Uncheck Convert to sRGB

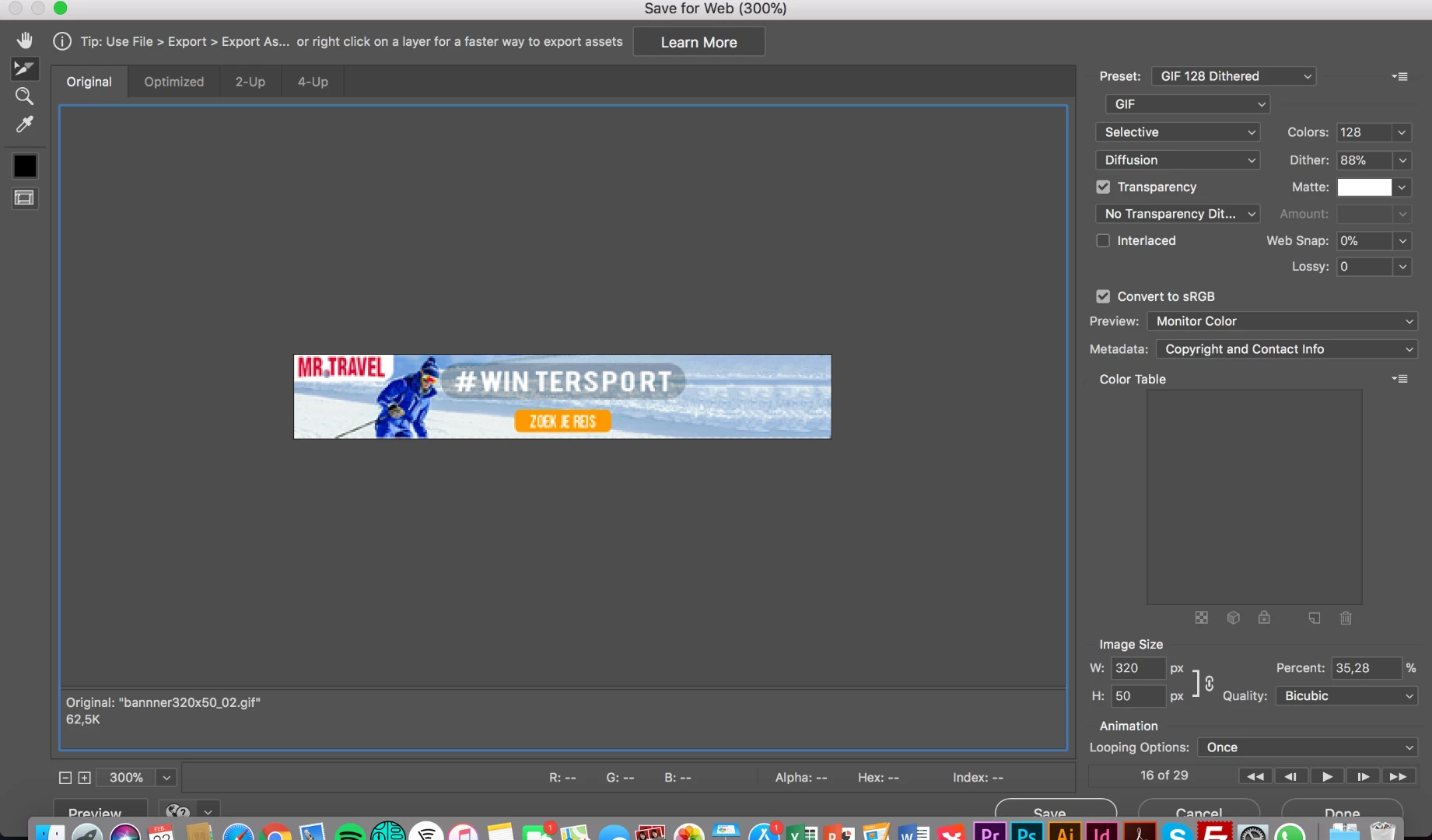pyautogui.click(x=1103, y=296)
